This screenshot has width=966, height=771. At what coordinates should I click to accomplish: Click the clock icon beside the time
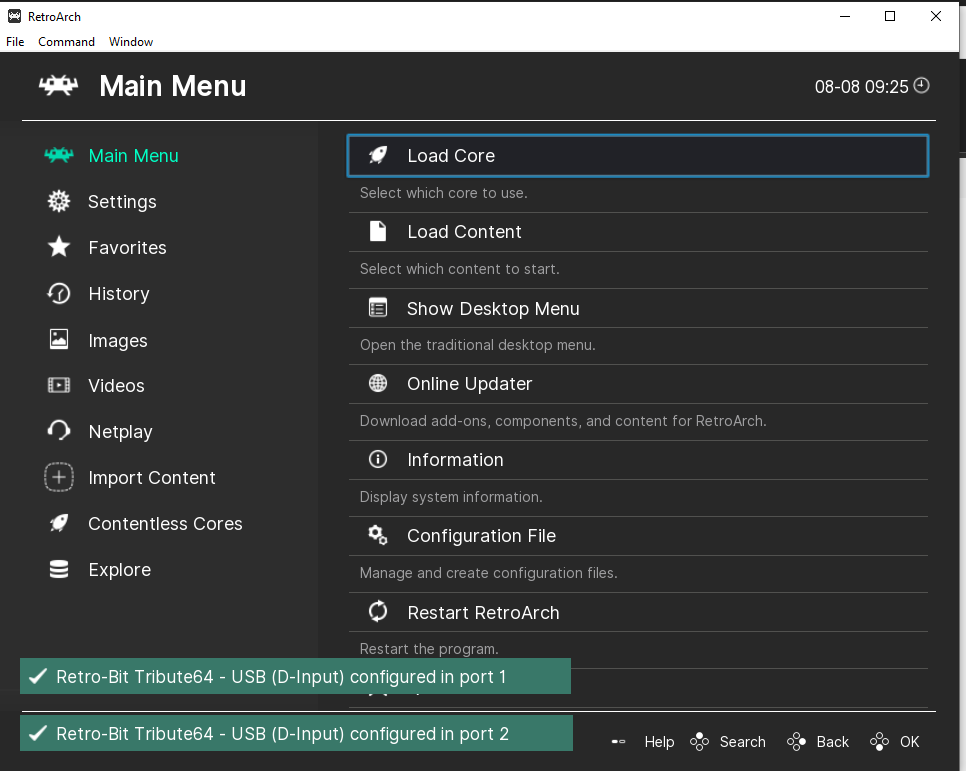(921, 85)
